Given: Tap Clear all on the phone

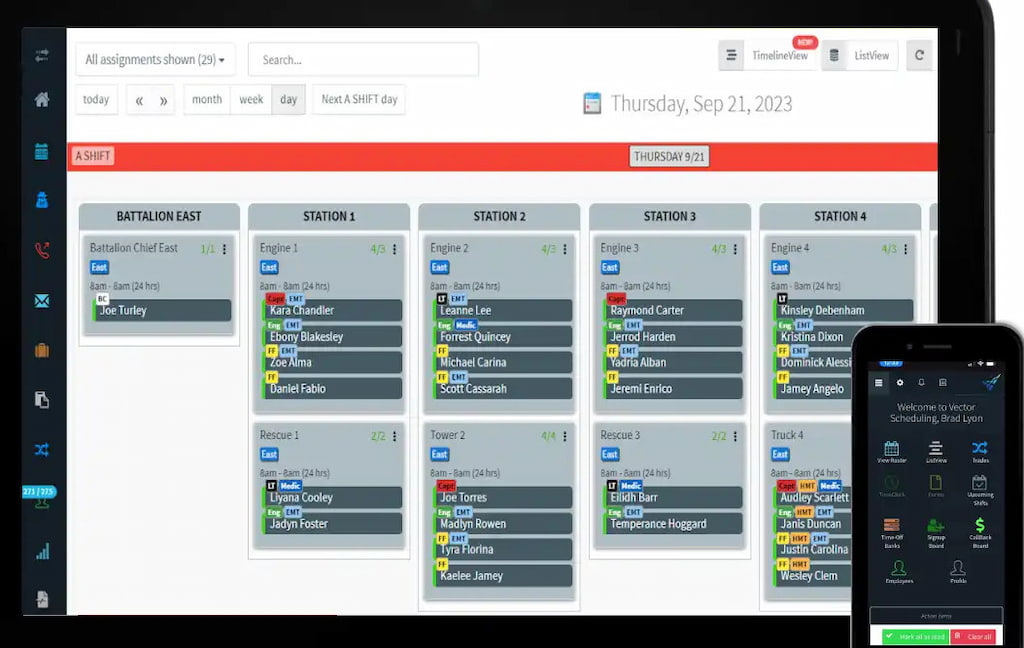Looking at the screenshot, I should [x=974, y=636].
